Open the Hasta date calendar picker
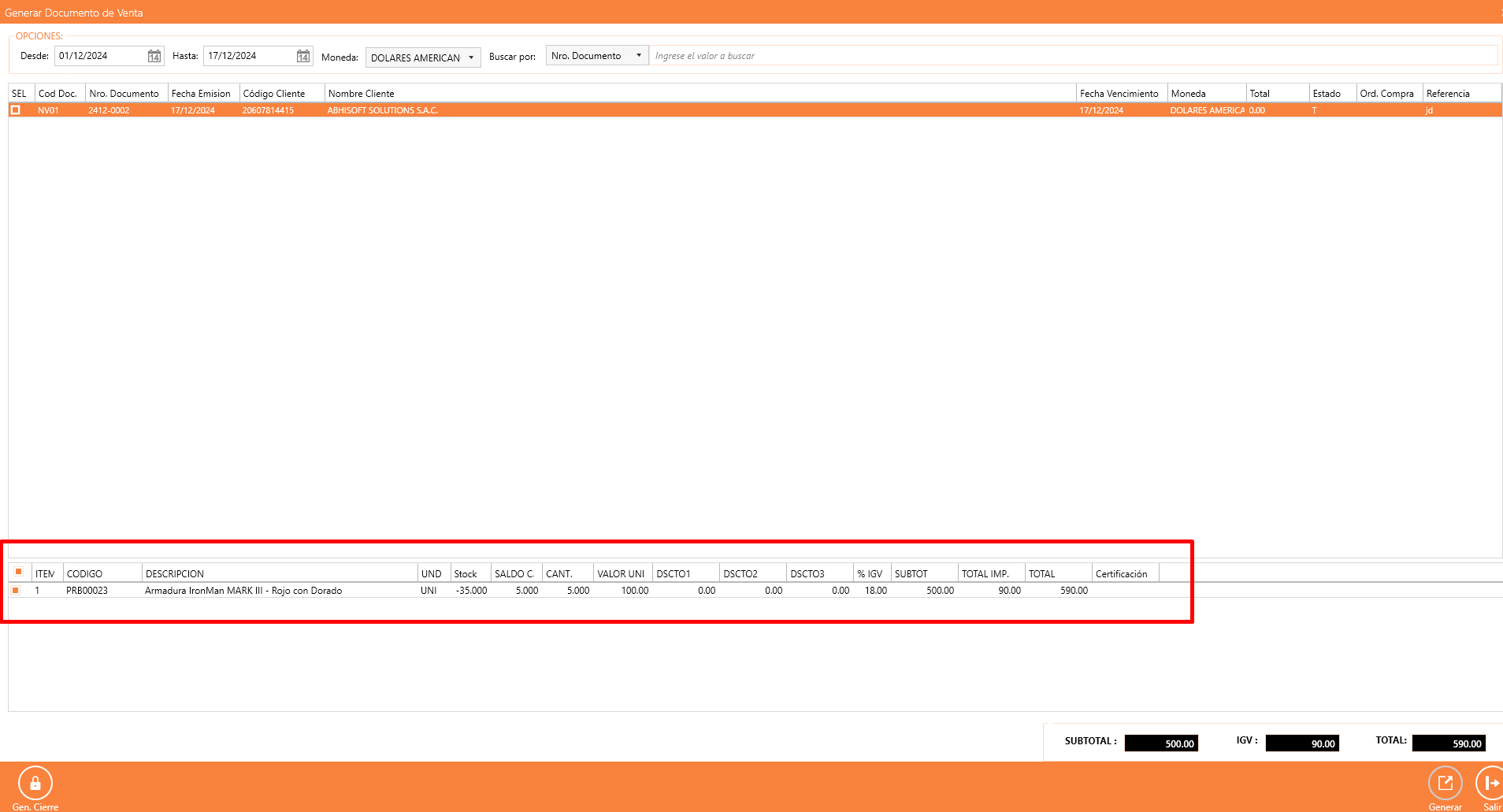Viewport: 1503px width, 812px height. tap(303, 56)
